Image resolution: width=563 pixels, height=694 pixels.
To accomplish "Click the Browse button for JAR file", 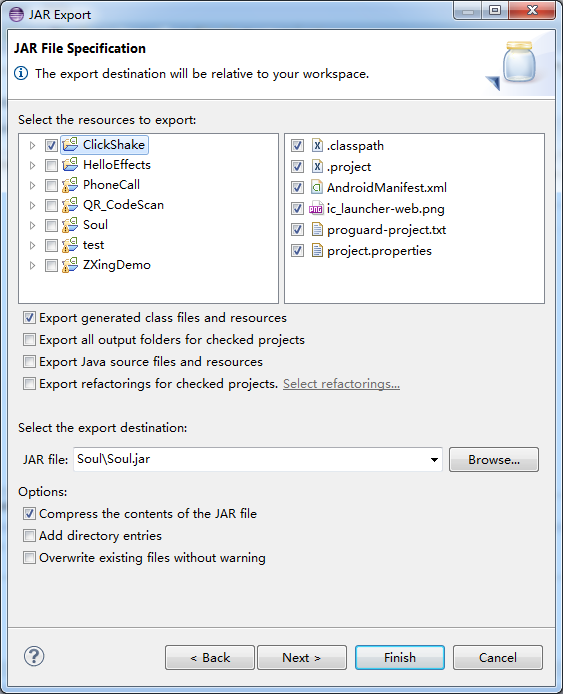I will pyautogui.click(x=494, y=460).
